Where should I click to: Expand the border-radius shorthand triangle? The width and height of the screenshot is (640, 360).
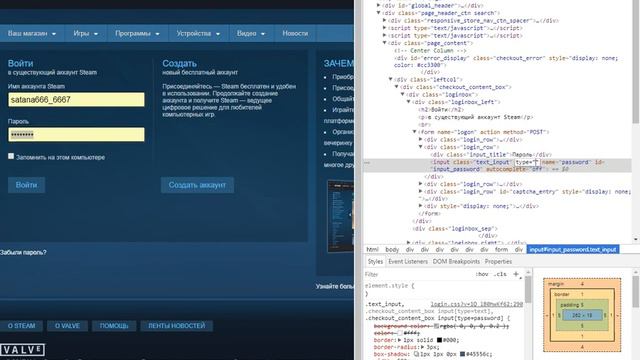(423, 347)
